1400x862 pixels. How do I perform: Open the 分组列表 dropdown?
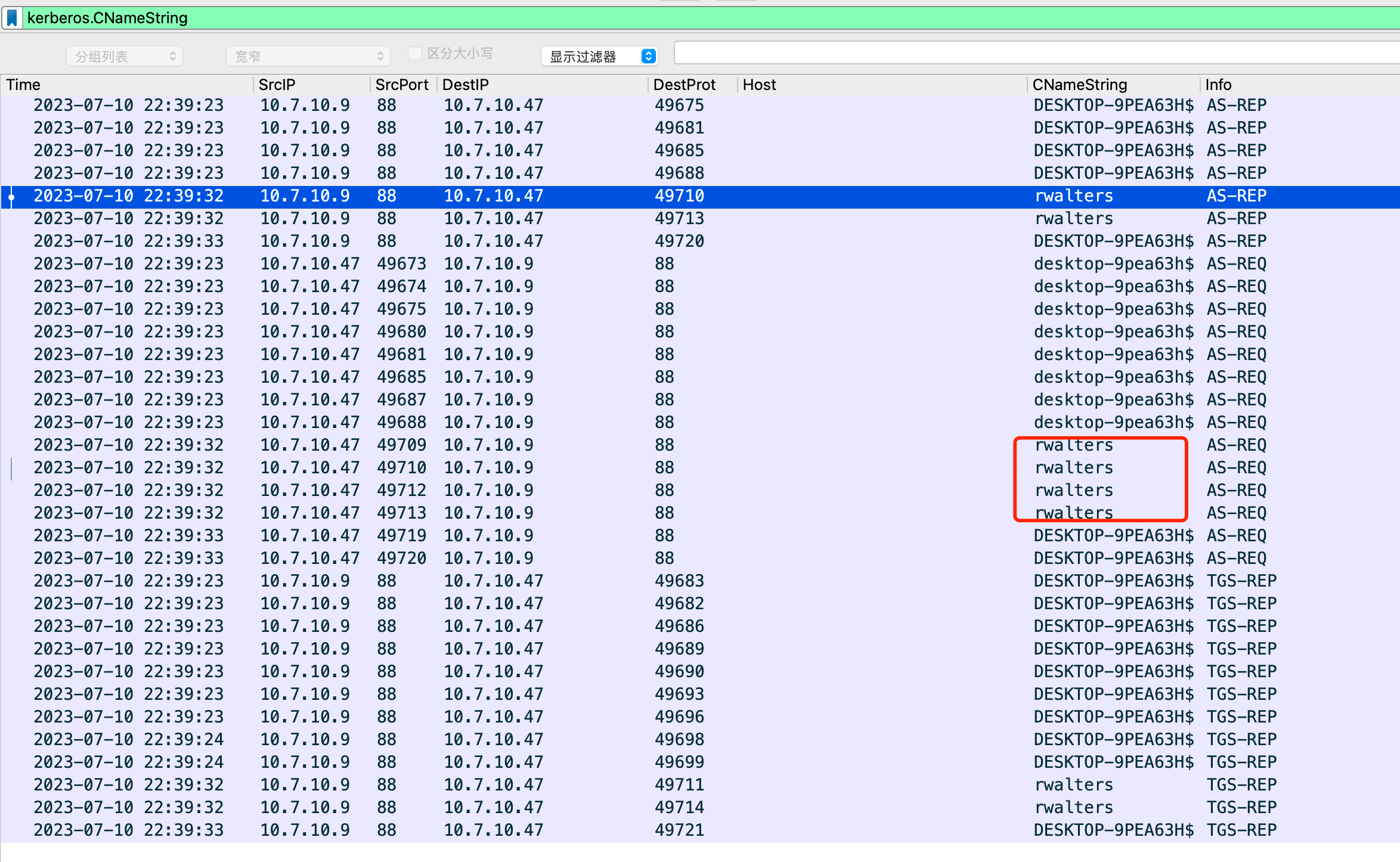(x=125, y=57)
